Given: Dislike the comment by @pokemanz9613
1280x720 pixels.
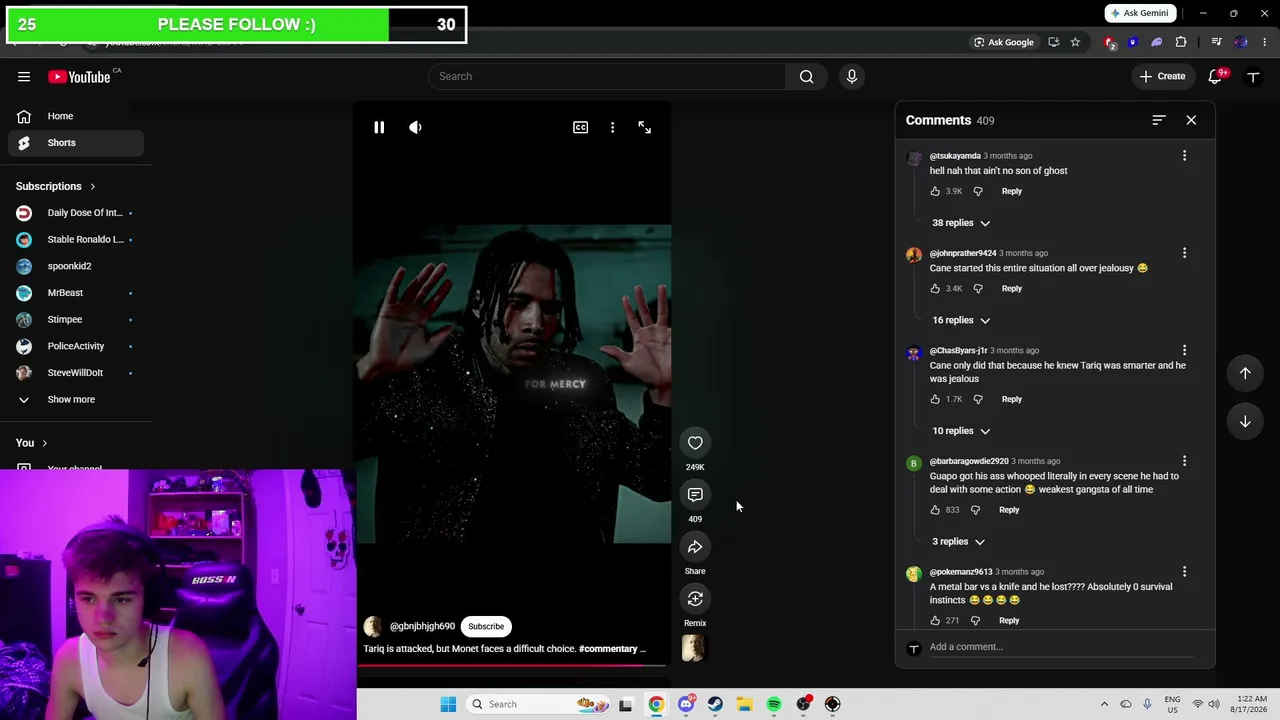Looking at the screenshot, I should point(975,621).
